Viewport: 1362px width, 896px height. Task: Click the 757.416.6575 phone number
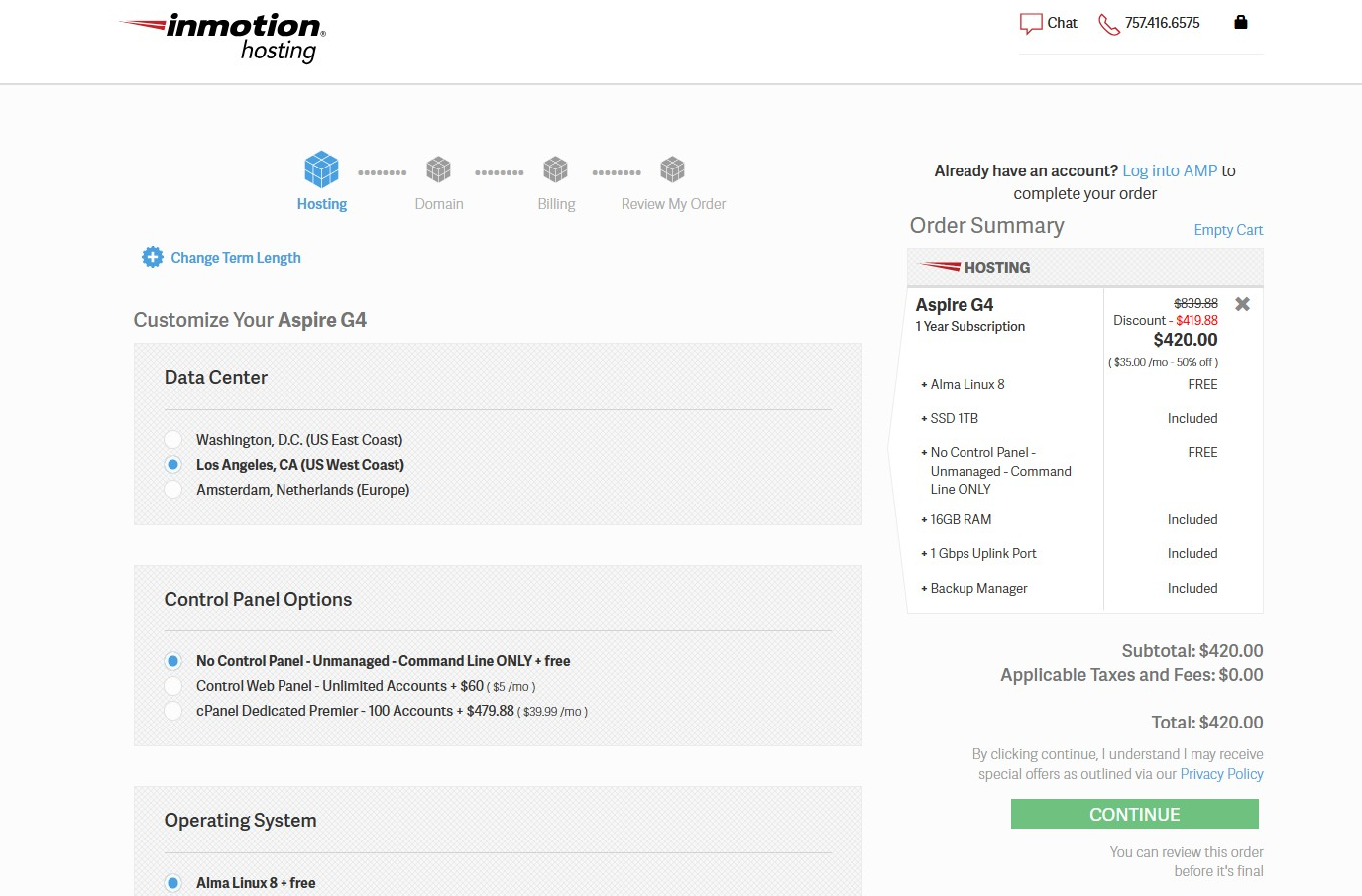tap(1162, 23)
